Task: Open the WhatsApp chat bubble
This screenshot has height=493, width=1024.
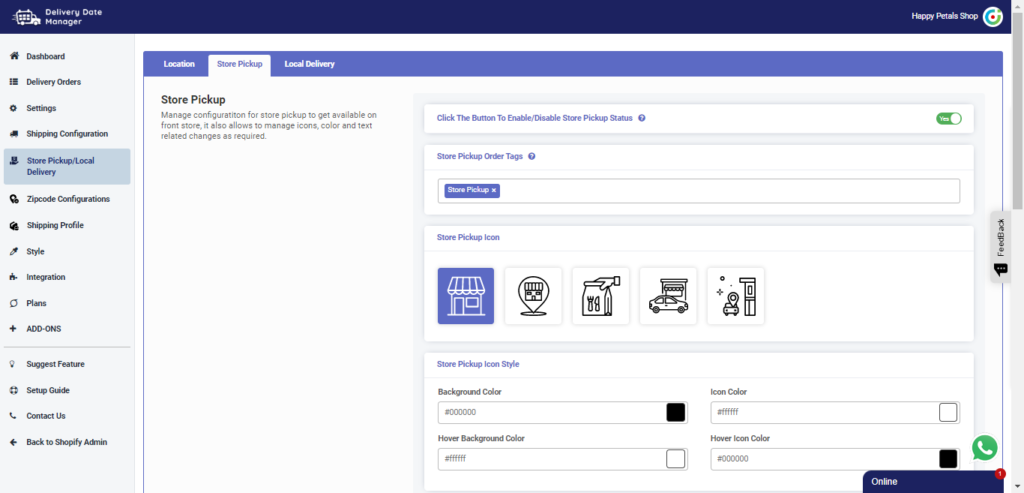Action: click(x=984, y=448)
